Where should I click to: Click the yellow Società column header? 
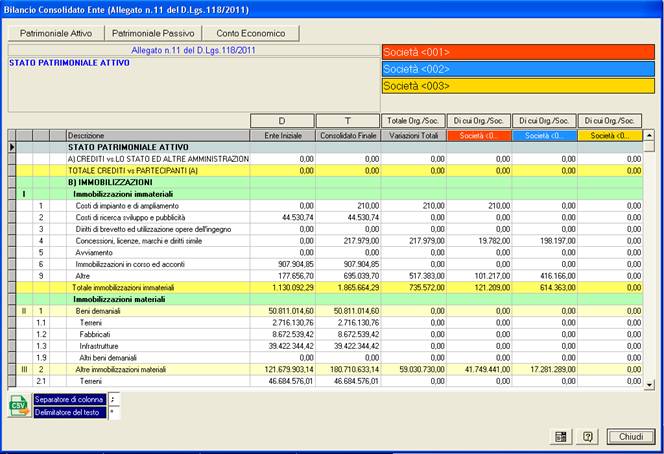coord(610,136)
